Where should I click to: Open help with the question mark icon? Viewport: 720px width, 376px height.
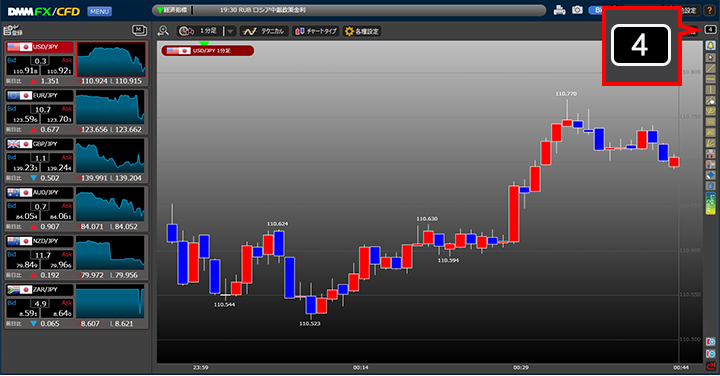(710, 10)
